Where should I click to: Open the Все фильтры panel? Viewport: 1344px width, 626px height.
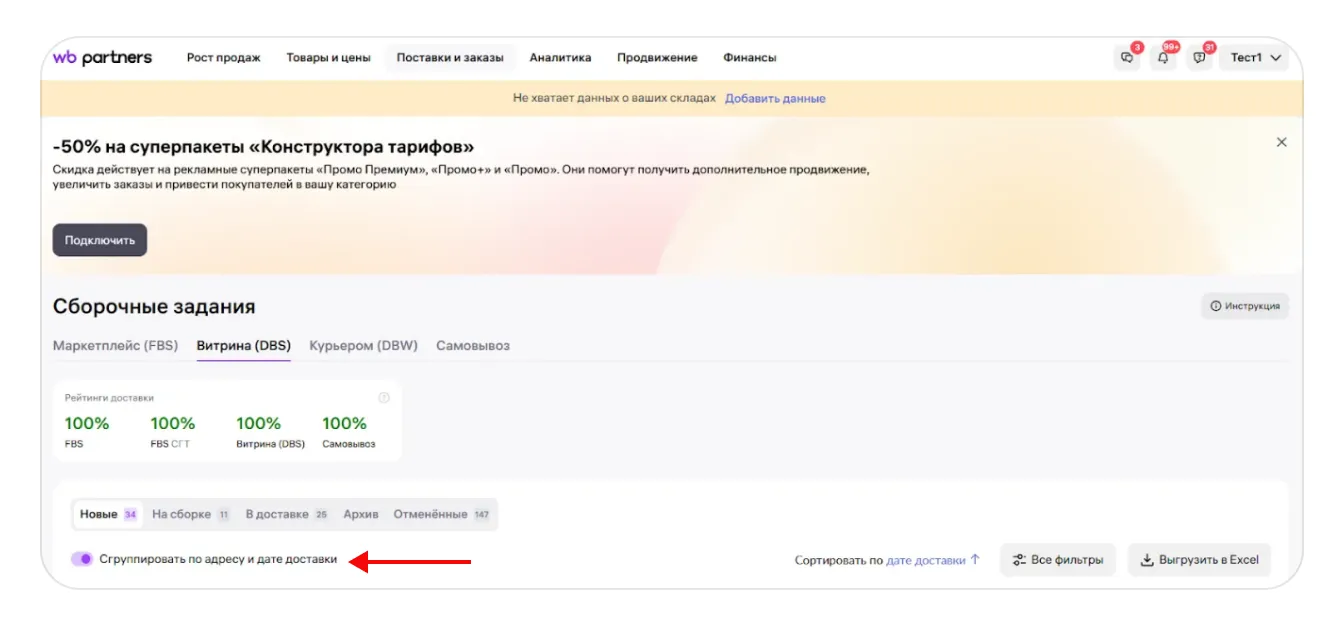(x=1057, y=560)
